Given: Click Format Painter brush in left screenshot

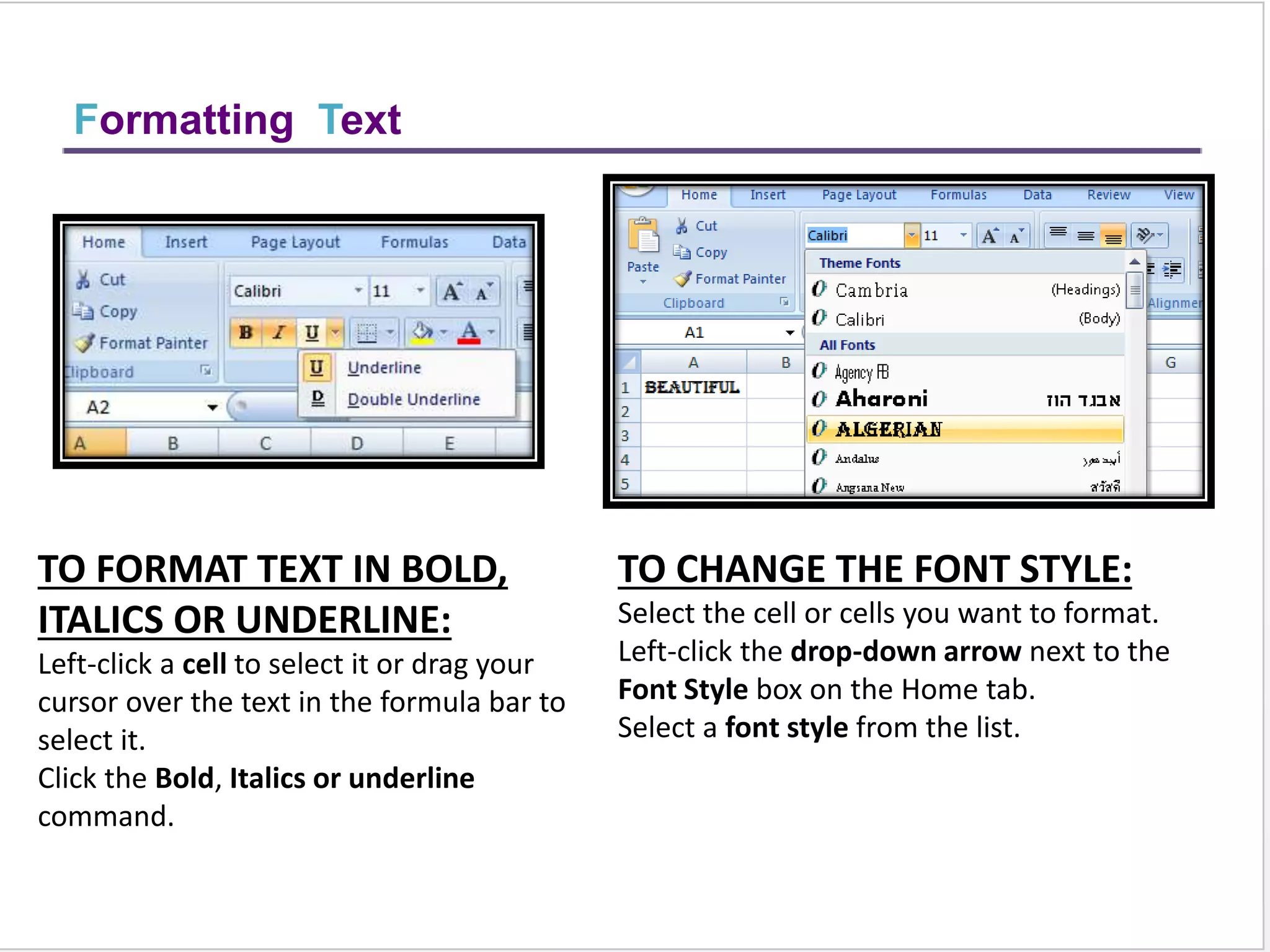Looking at the screenshot, I should click(x=84, y=342).
